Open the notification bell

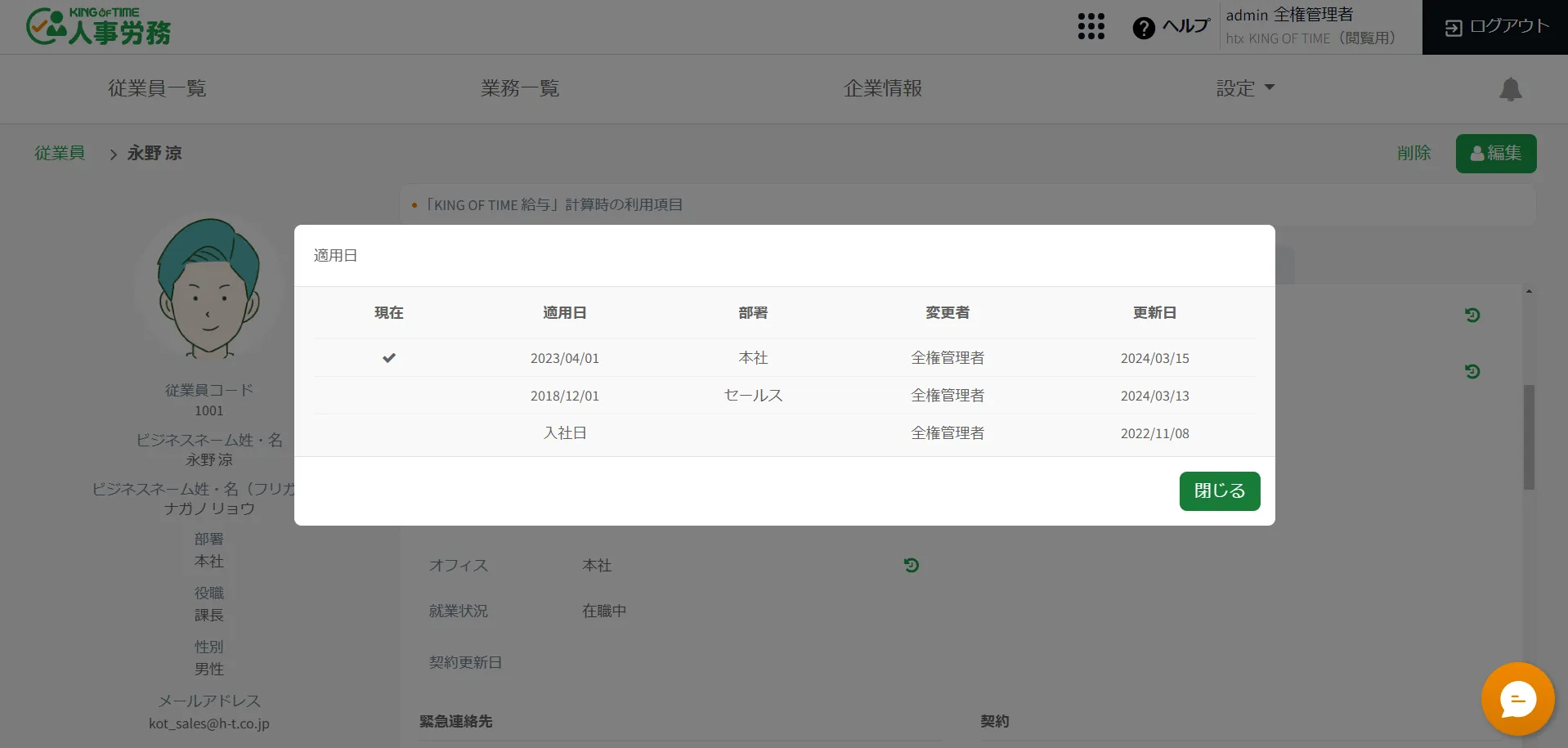coord(1510,89)
